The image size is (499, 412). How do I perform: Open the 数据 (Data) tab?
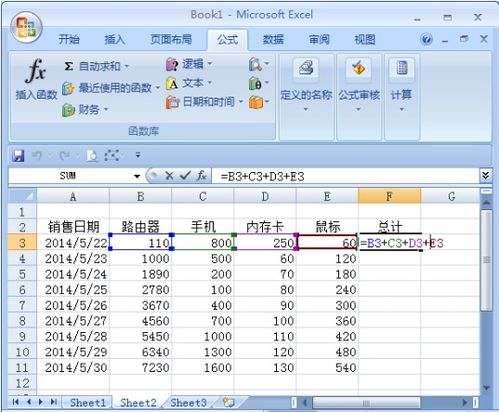pyautogui.click(x=273, y=40)
